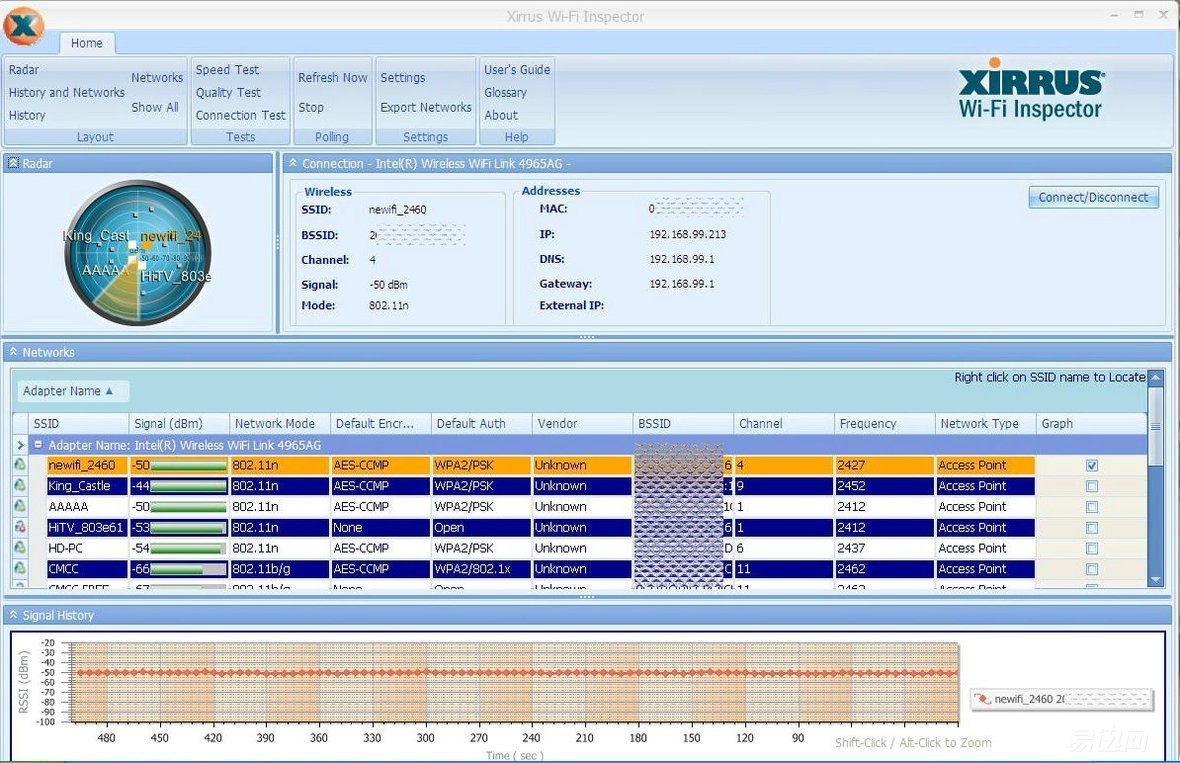The width and height of the screenshot is (1180, 763).
Task: Select History and Networks layout
Action: tap(66, 92)
